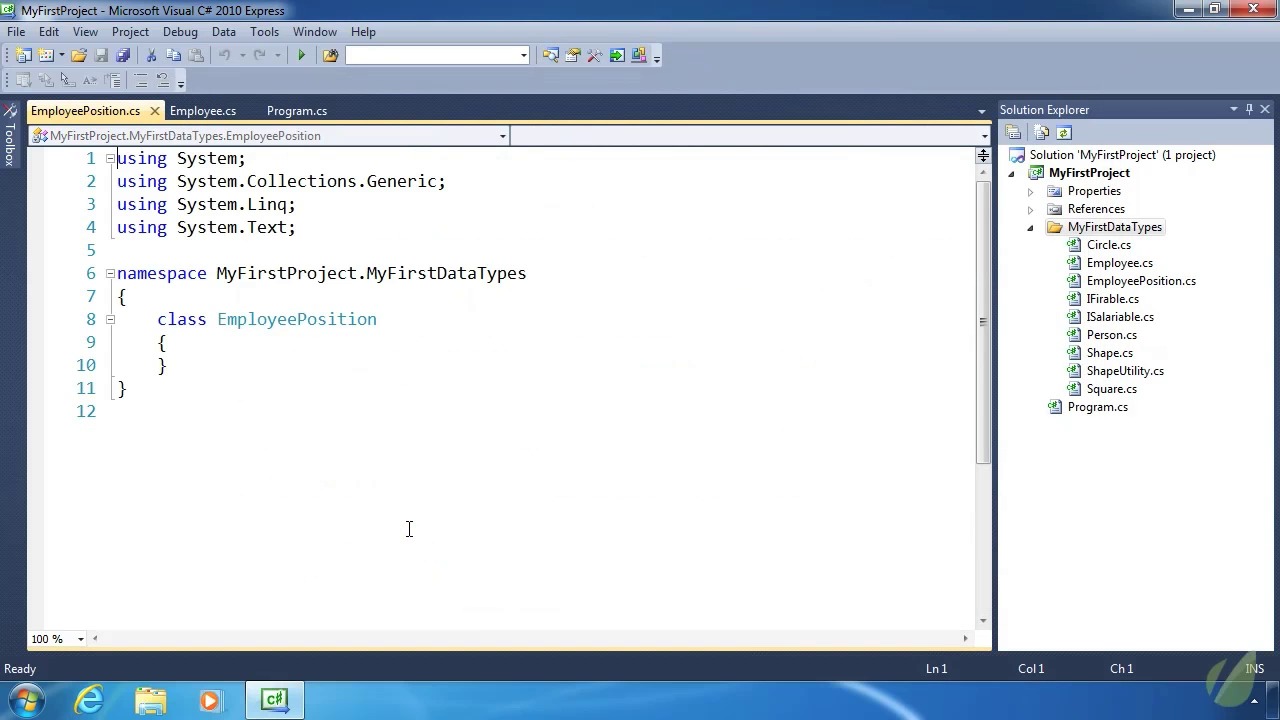
Task: Click the uncomment selected lines icon
Action: point(163,81)
